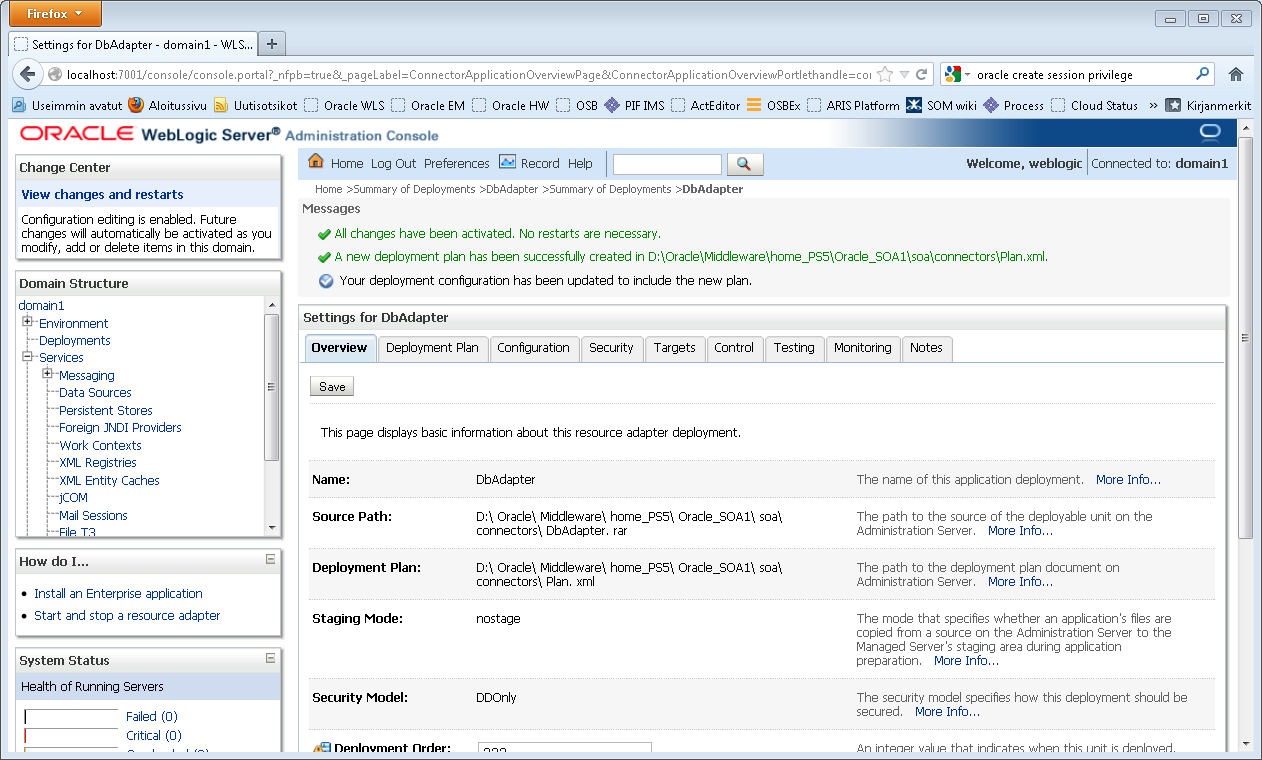The image size is (1262, 760).
Task: Click the console search input field
Action: point(667,164)
